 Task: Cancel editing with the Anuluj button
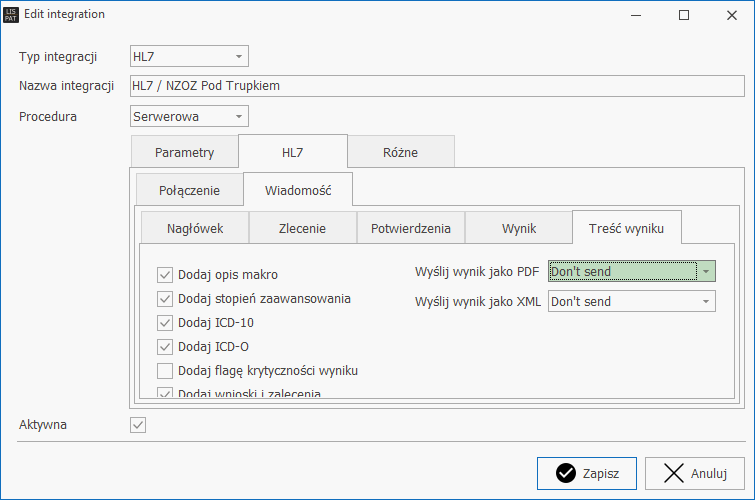tap(694, 474)
